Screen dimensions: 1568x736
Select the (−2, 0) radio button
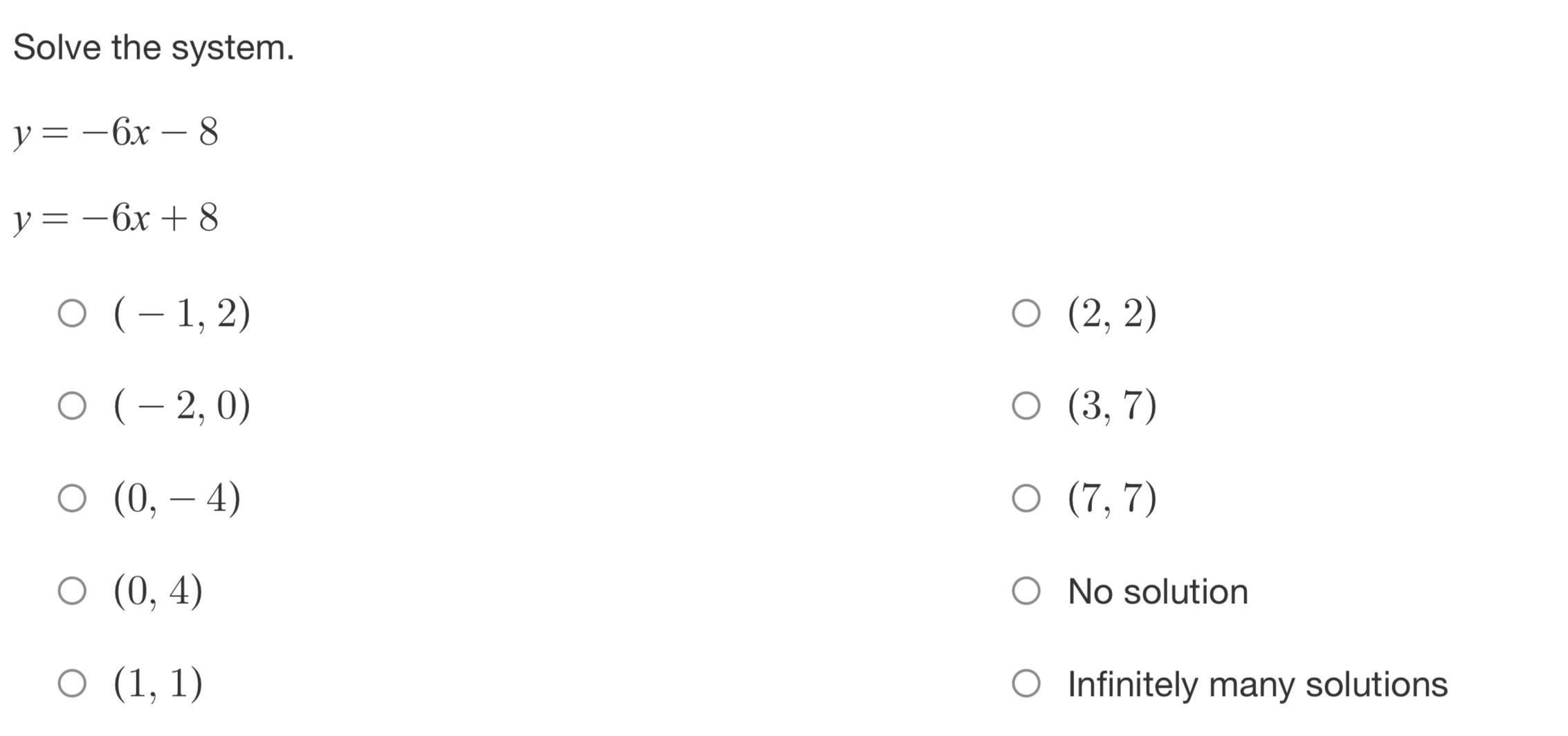pos(72,405)
